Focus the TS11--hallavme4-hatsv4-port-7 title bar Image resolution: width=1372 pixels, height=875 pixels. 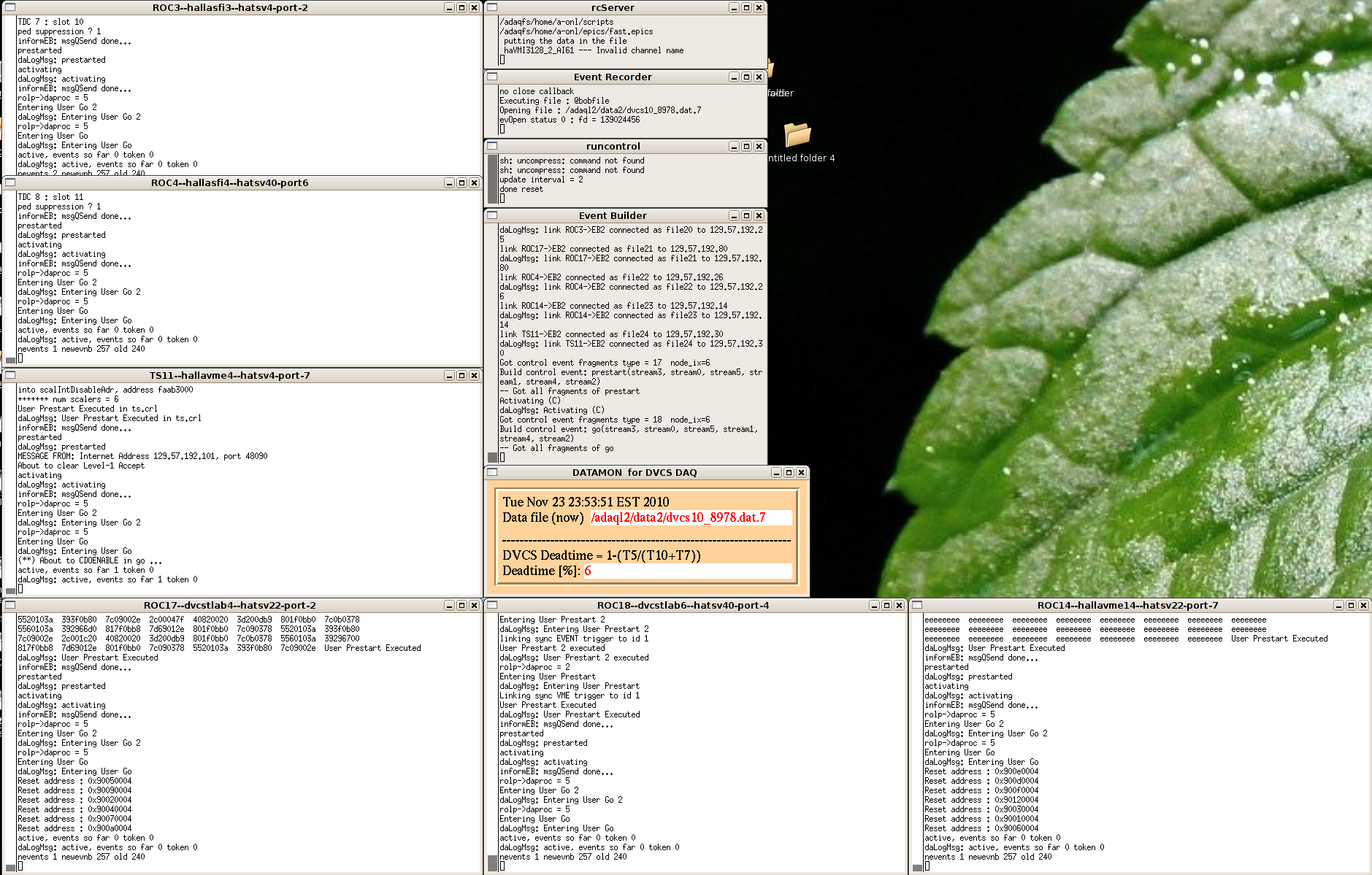(x=229, y=375)
